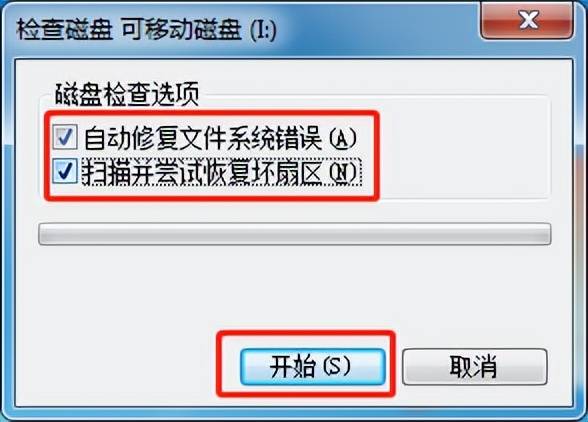
Task: Click the 磁盘检查选项 group heading
Action: (x=127, y=94)
